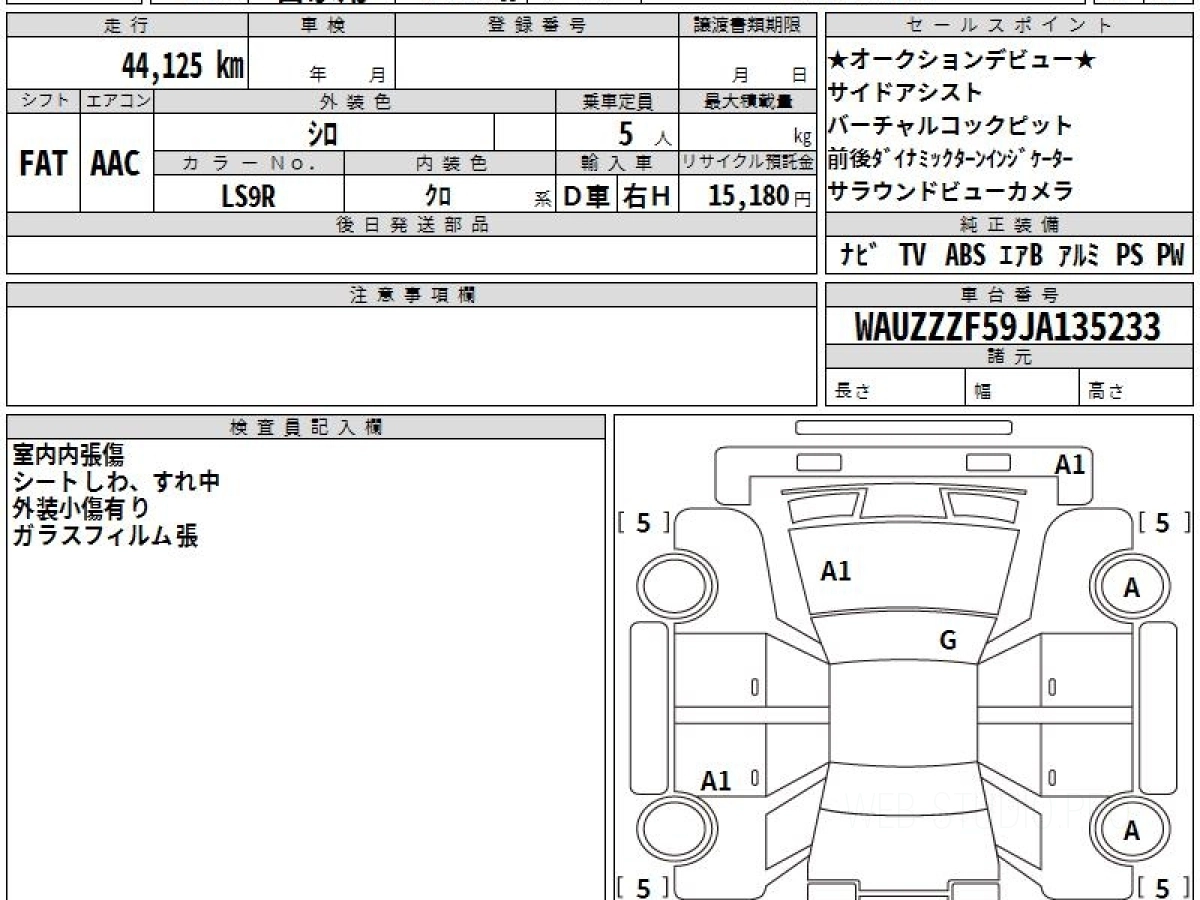Click the サラウンドビューカメラ entry
This screenshot has height=900, width=1200.
(950, 190)
